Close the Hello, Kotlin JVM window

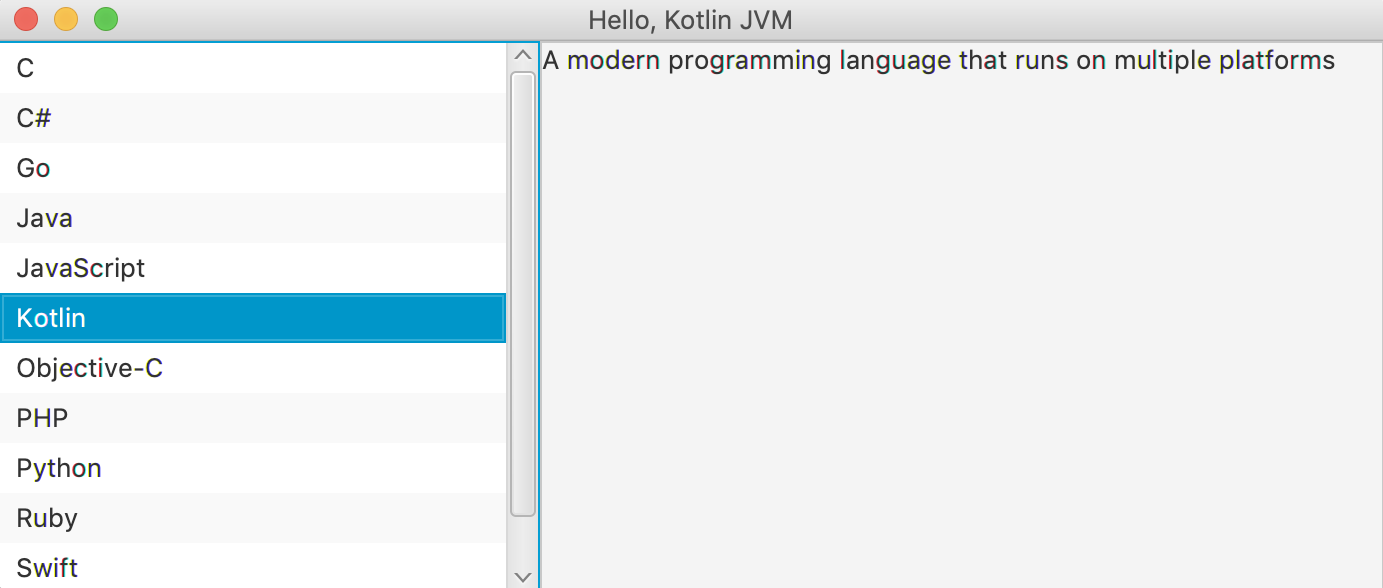tap(25, 19)
